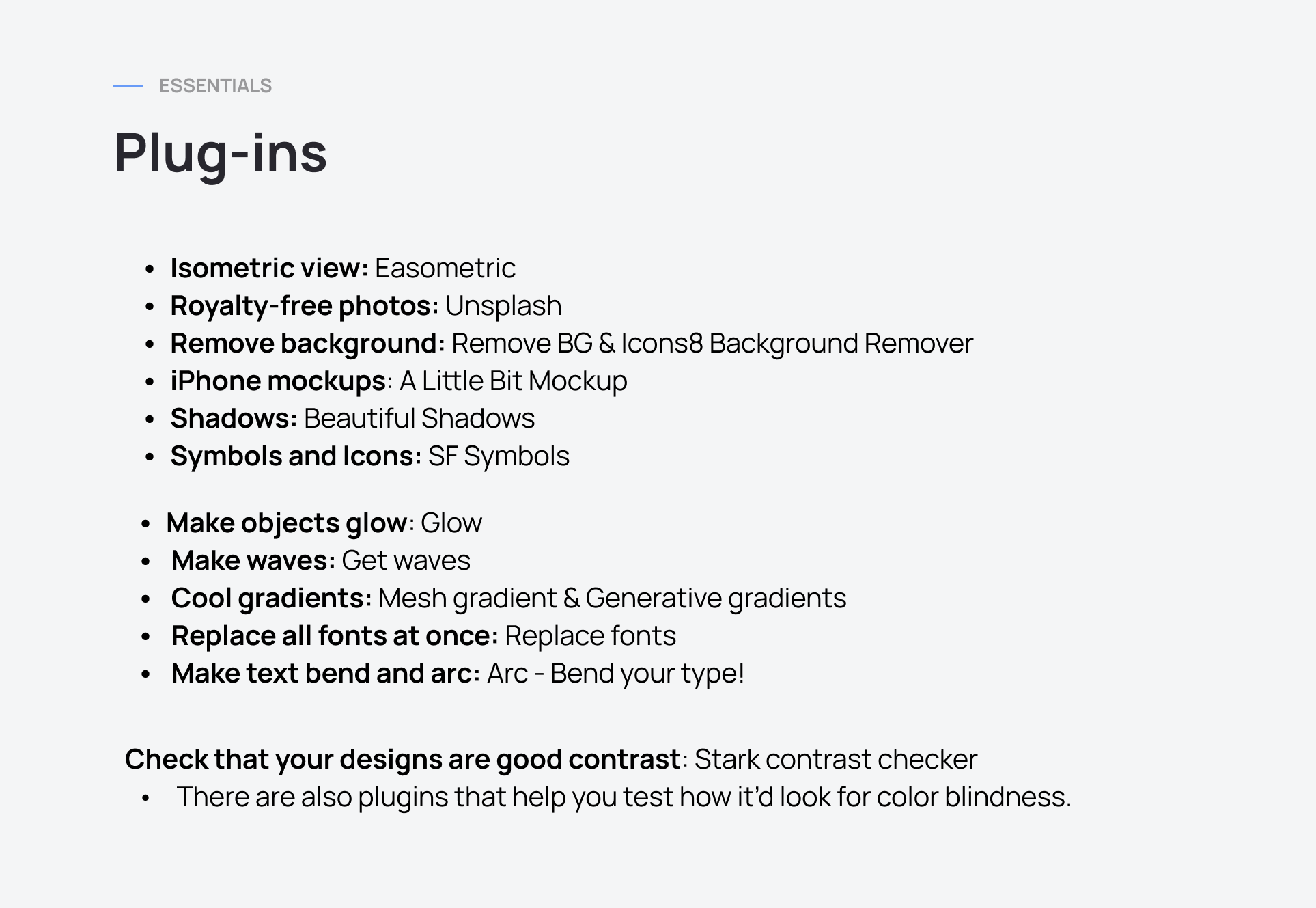Select the Easometric plugin name
This screenshot has height=908, width=1316.
(445, 269)
